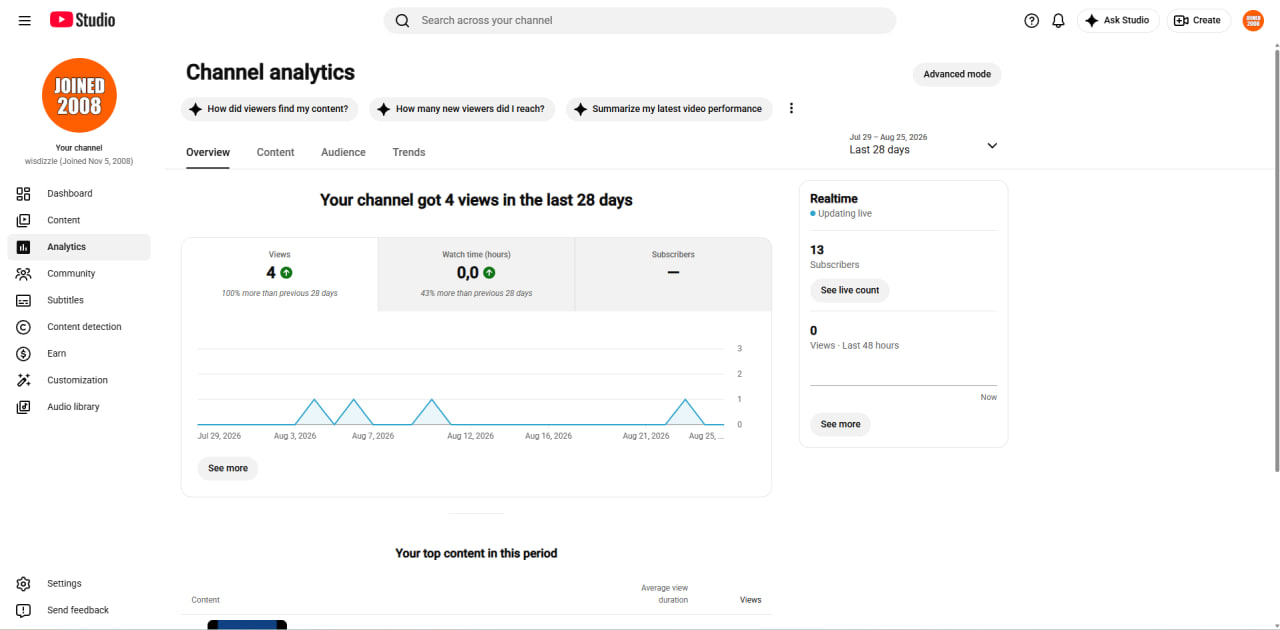Open the Help question mark icon
Viewport: 1280px width, 630px height.
tap(1032, 20)
